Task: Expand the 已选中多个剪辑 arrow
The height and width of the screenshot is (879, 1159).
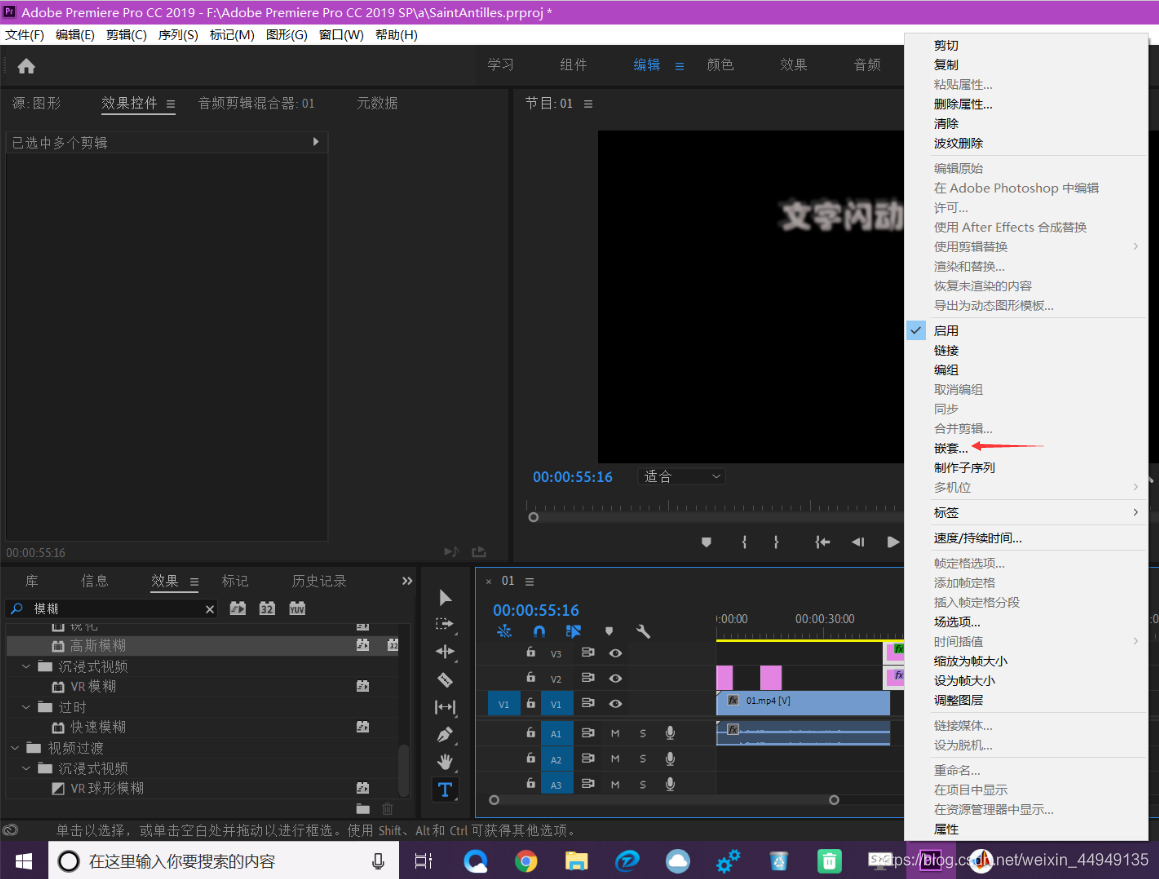Action: (316, 142)
